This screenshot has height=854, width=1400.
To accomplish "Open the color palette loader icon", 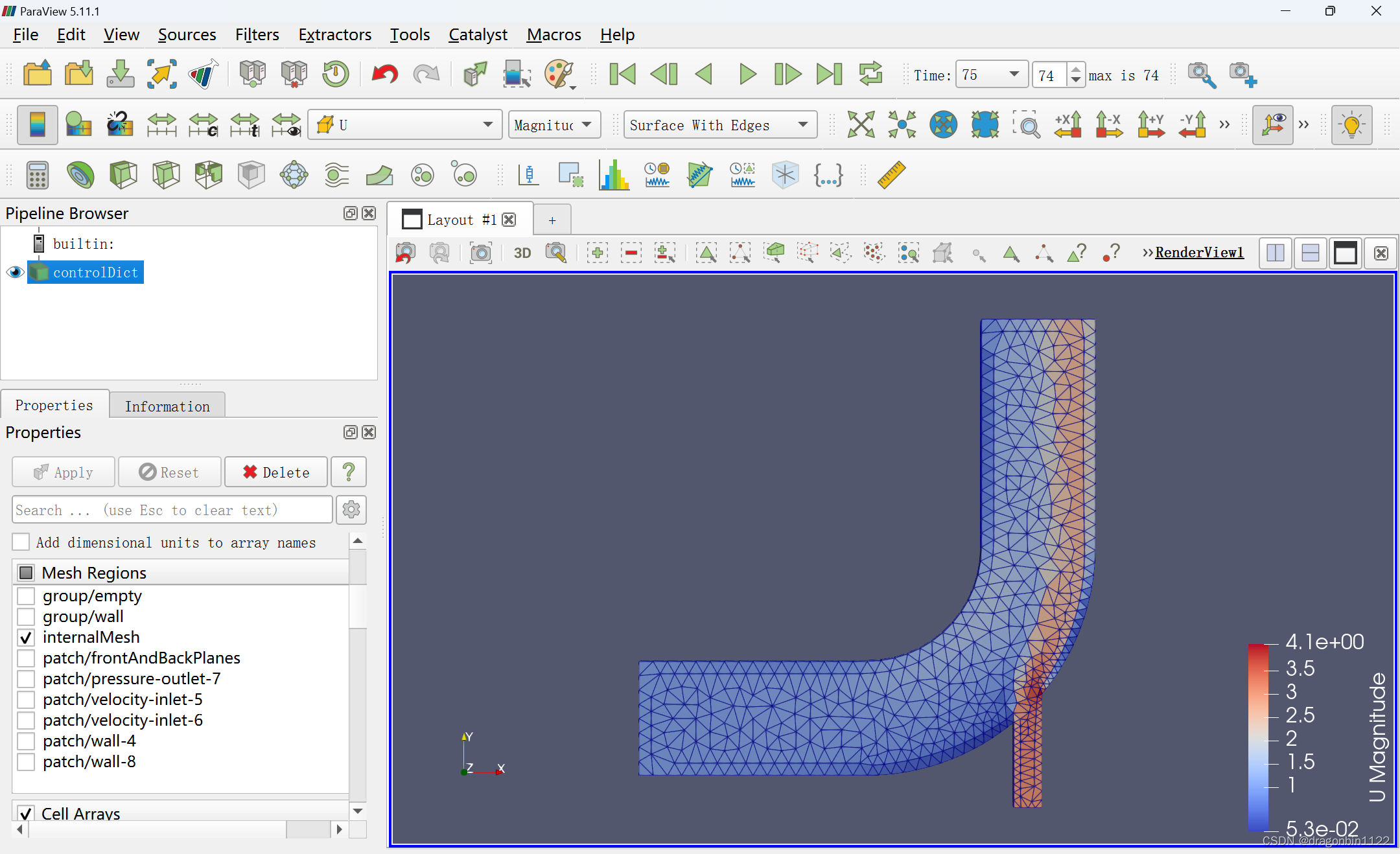I will pos(559,75).
